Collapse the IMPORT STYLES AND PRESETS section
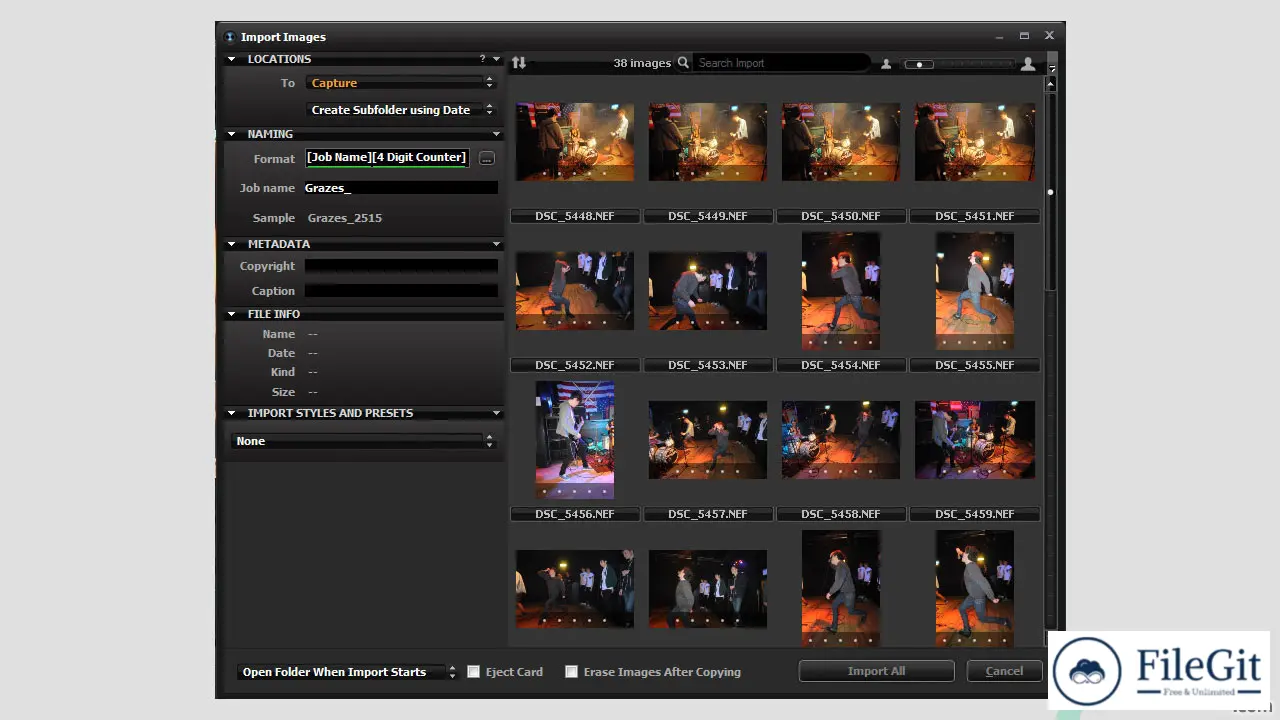Screen dimensions: 1280x720 232,413
